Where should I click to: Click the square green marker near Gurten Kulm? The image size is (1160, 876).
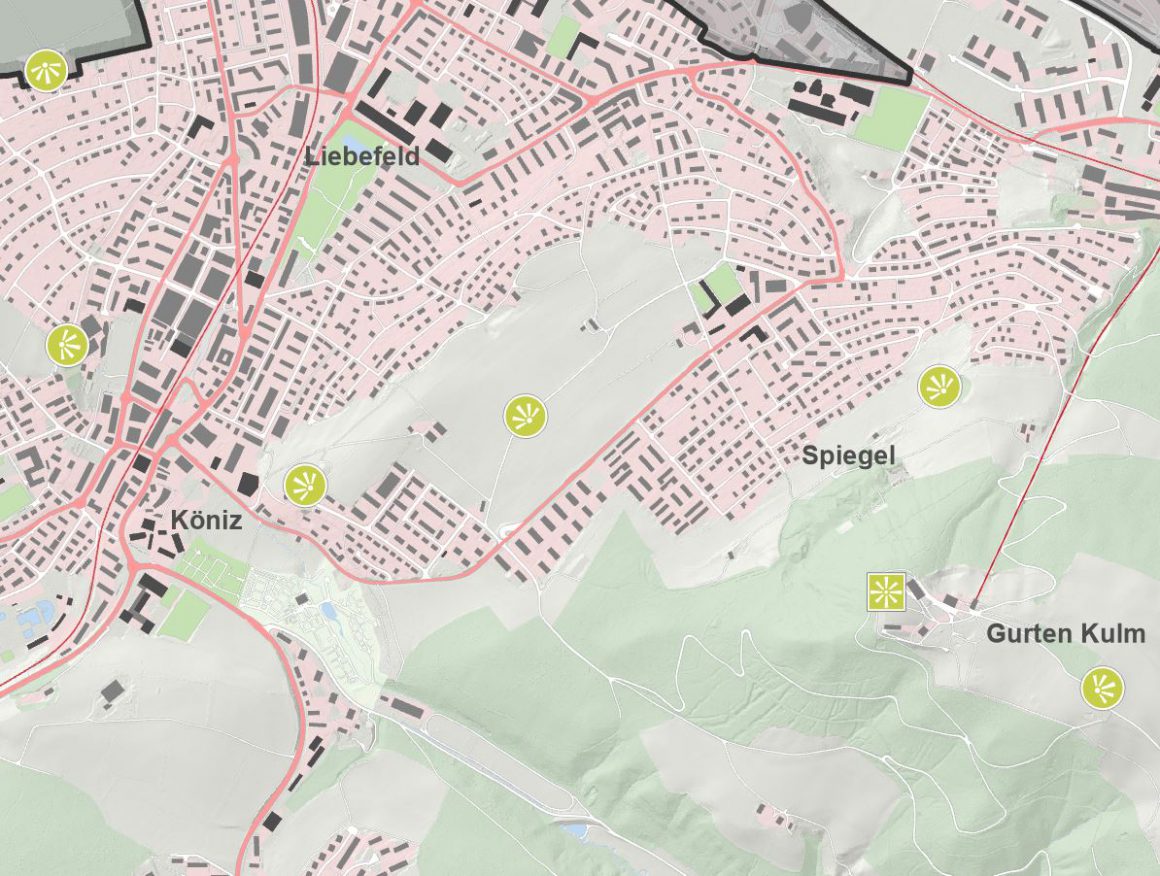point(886,592)
